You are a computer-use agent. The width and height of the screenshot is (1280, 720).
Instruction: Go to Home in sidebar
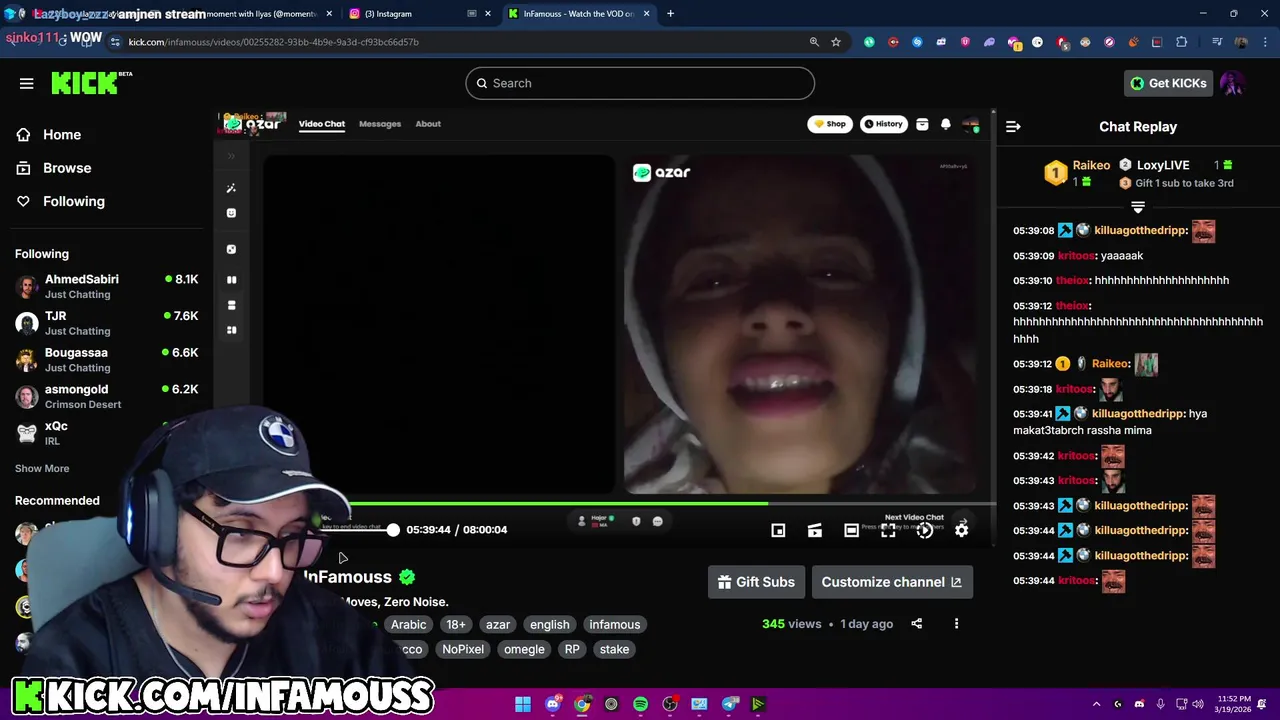[62, 135]
